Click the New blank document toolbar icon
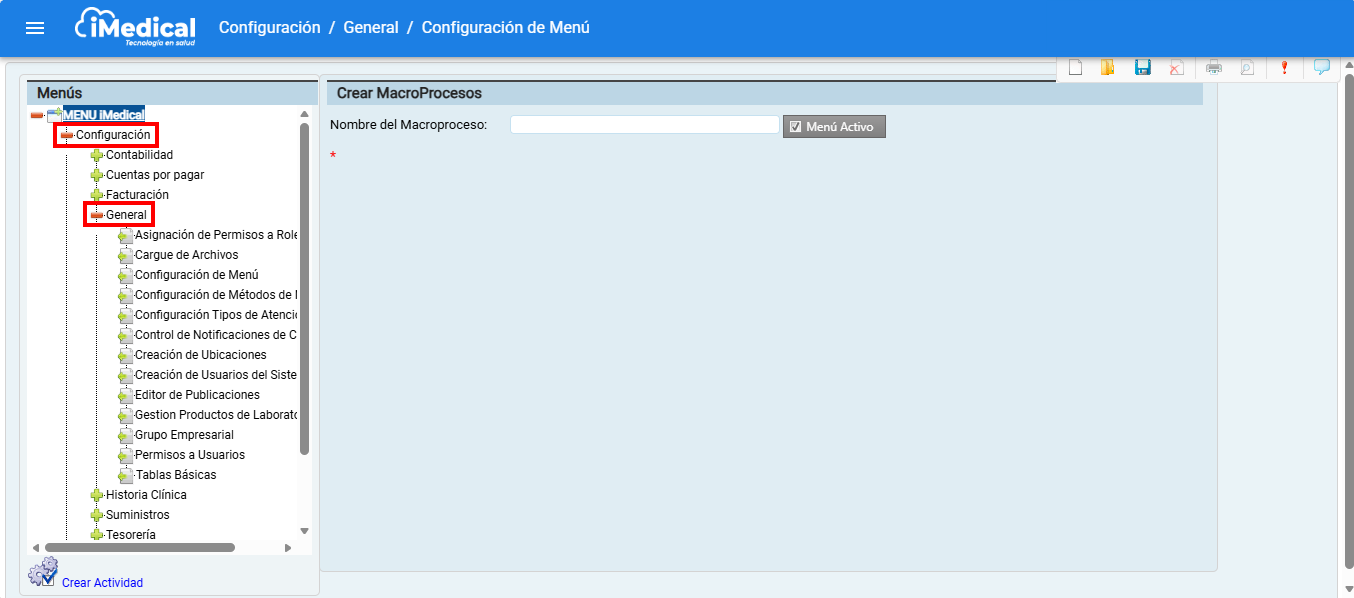Screen dimensions: 1354x598 click(x=1076, y=68)
